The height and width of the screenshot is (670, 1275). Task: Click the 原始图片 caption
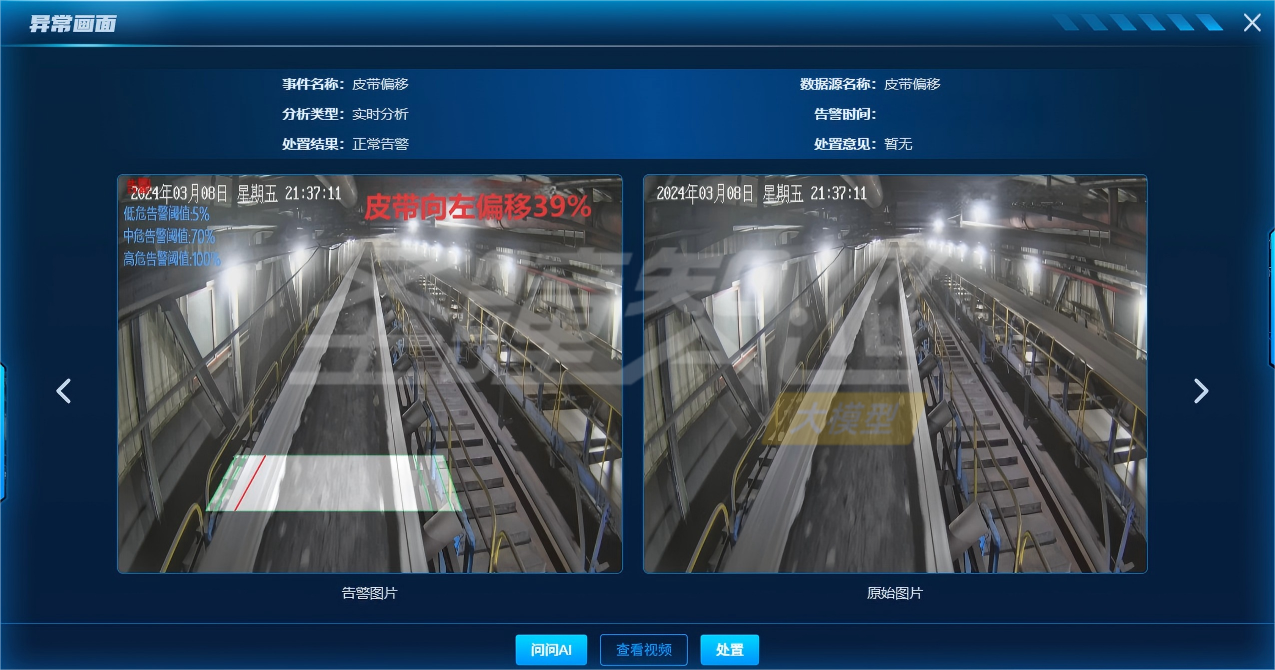(895, 593)
